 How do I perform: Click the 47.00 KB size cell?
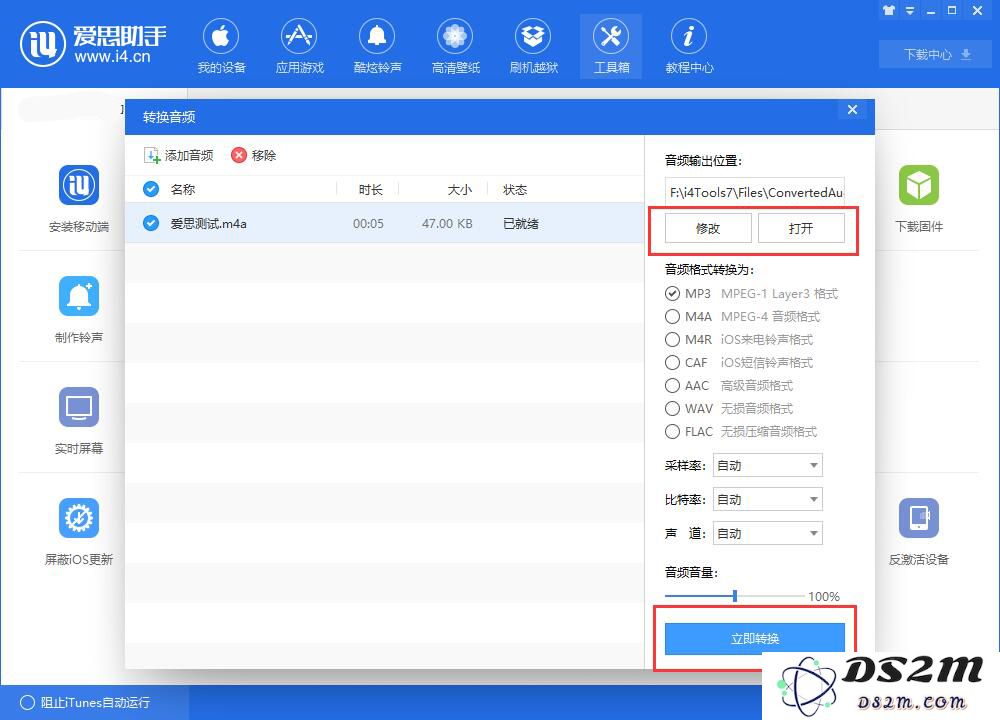(447, 224)
